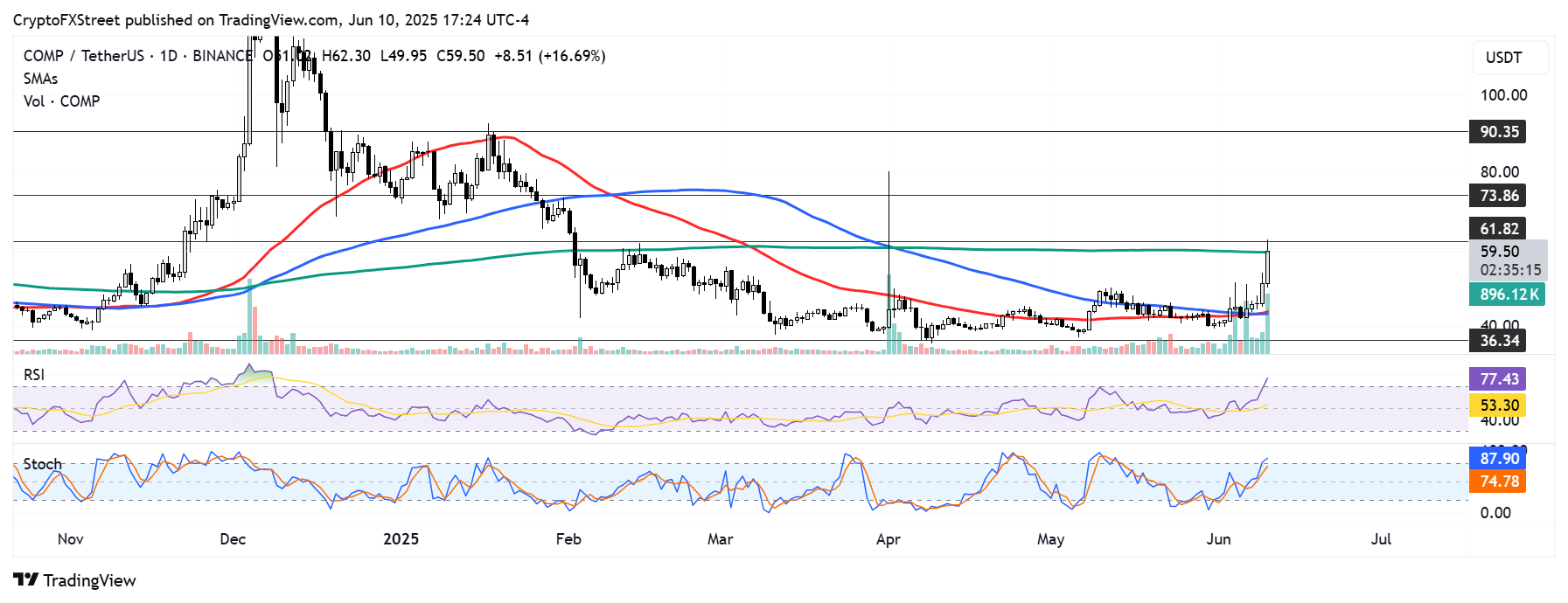This screenshot has width=1568, height=603.
Task: Click the 36.34 support price label
Action: (x=1498, y=341)
